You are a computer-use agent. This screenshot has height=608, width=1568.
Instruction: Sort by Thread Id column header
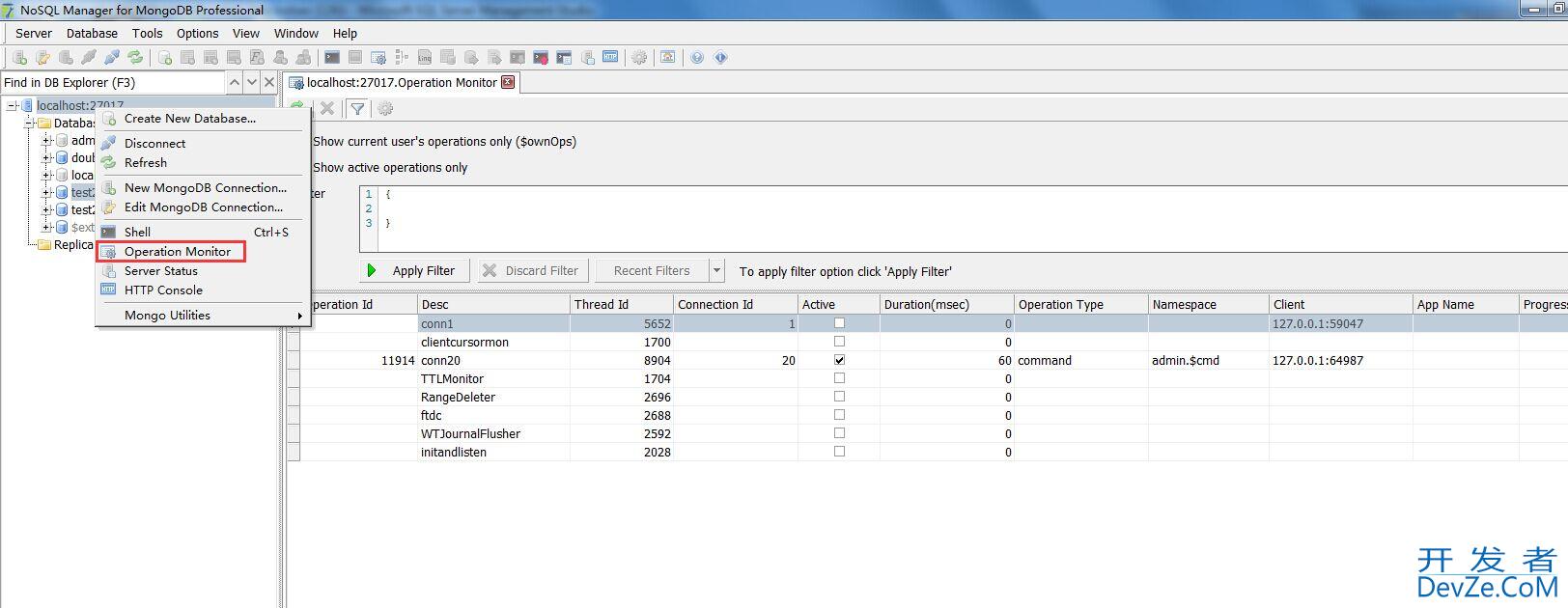pyautogui.click(x=622, y=304)
